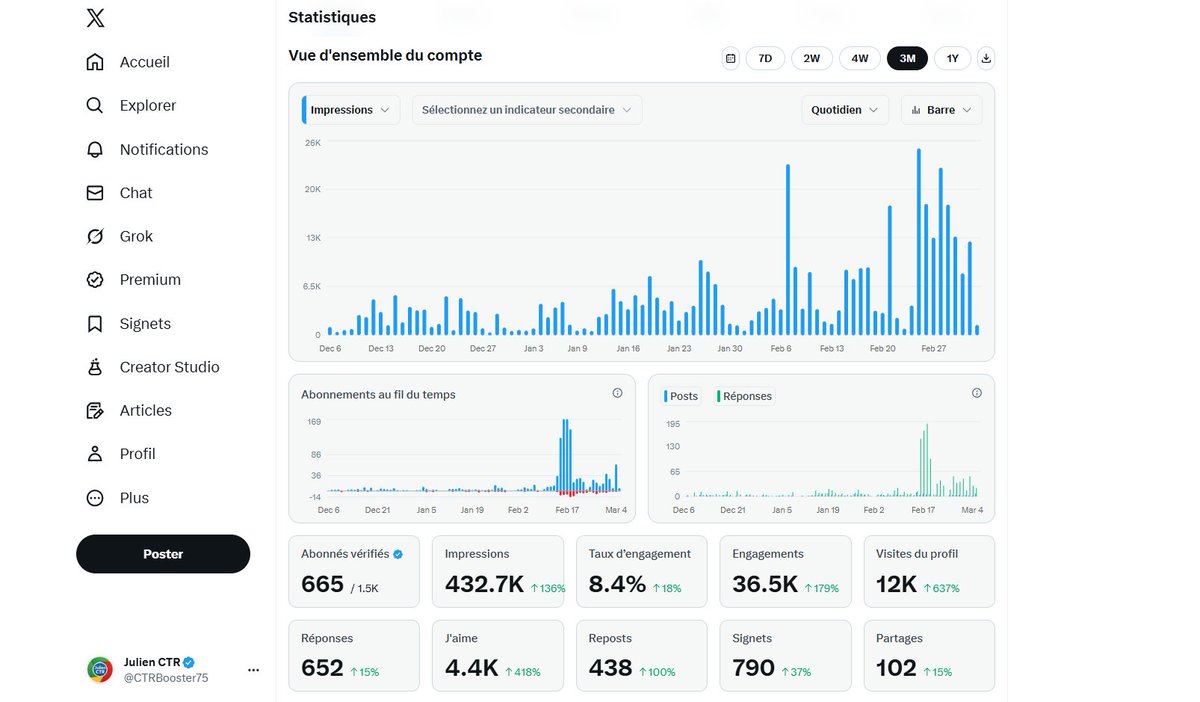Open the J'aime 4.4K stat card
1200x702 pixels.
coord(498,655)
